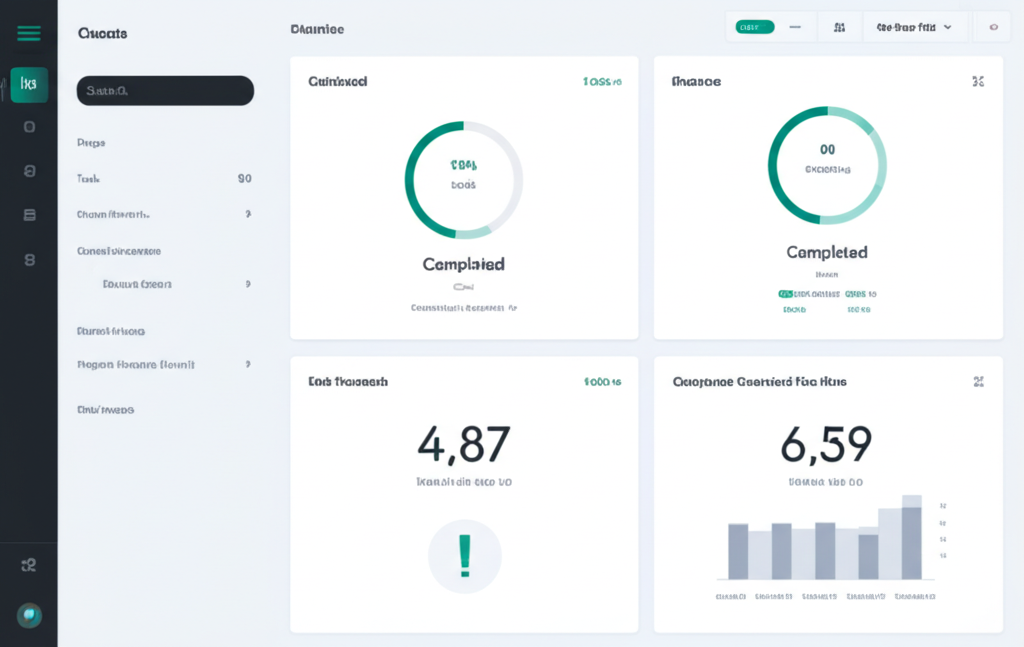Click the filter icon in top toolbar
Screen dimensions: 1024x647
839,28
